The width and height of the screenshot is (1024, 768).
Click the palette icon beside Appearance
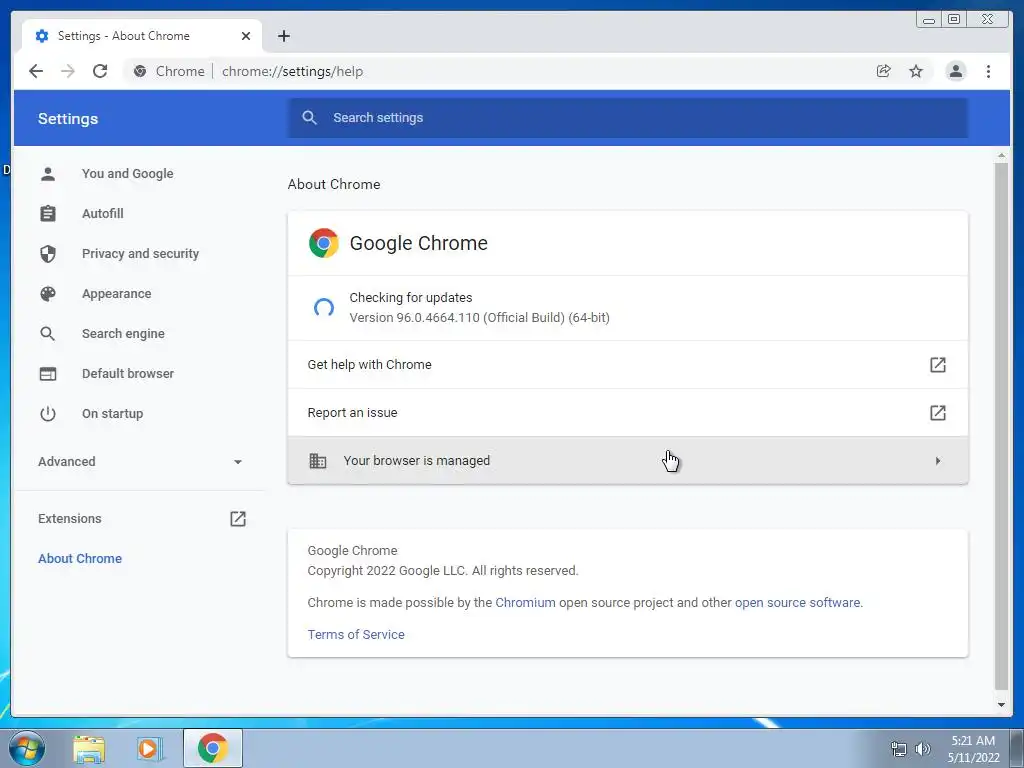tap(48, 294)
